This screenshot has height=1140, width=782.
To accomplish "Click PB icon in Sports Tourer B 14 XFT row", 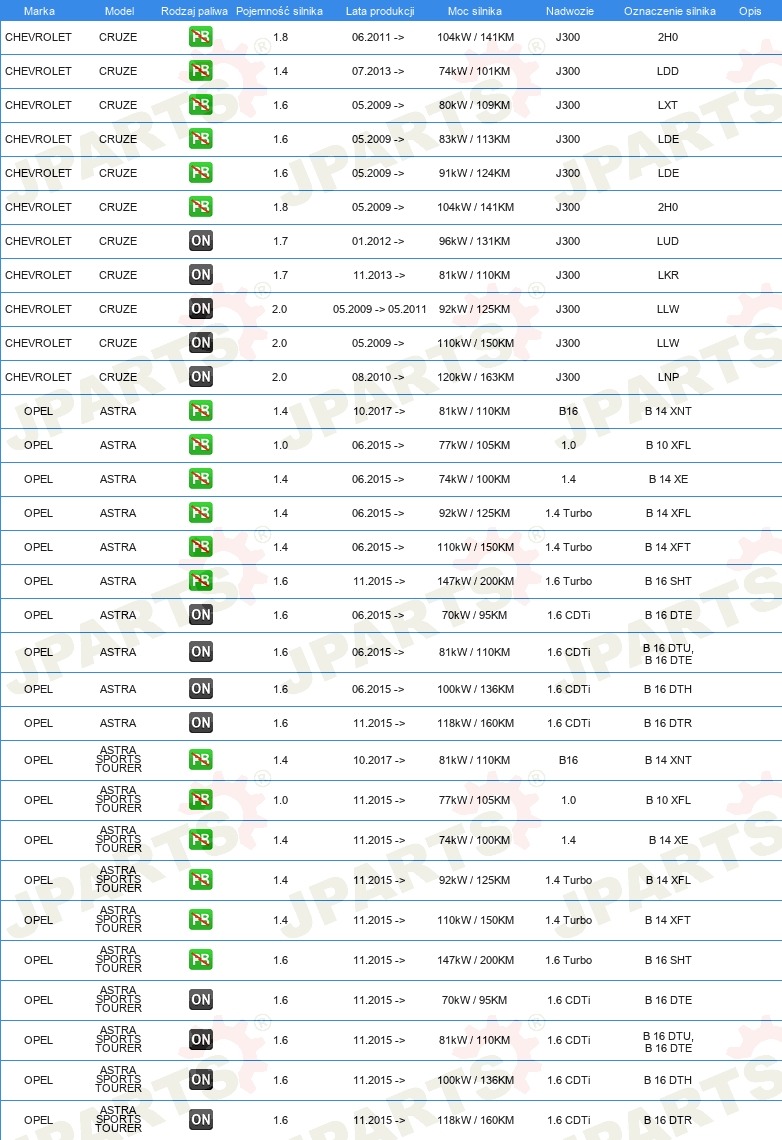I will [x=201, y=920].
